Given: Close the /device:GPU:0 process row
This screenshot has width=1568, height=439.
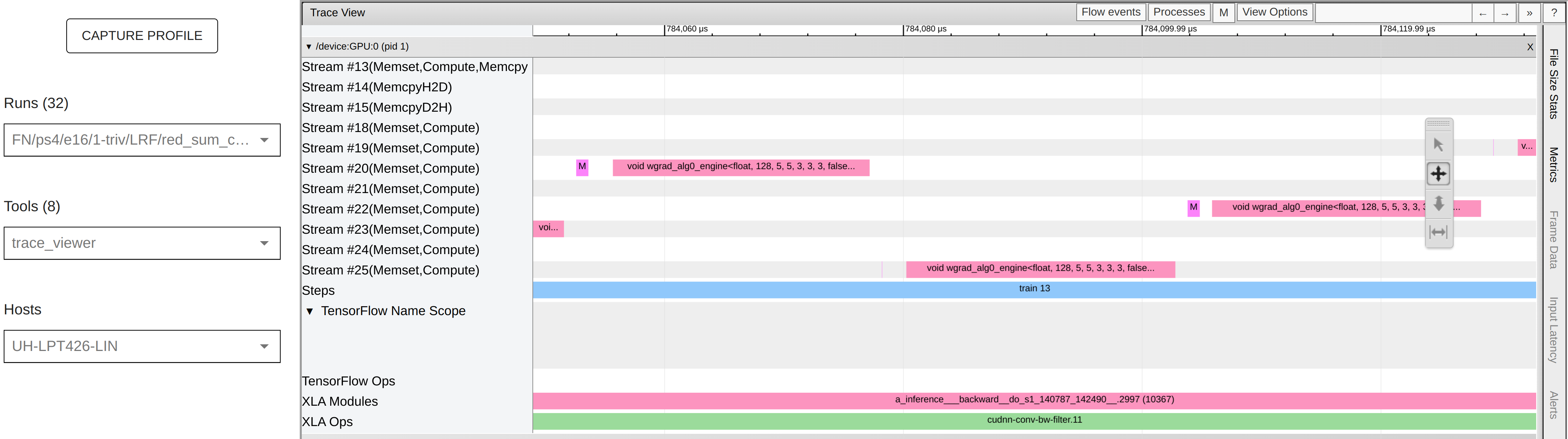Looking at the screenshot, I should (x=1530, y=47).
